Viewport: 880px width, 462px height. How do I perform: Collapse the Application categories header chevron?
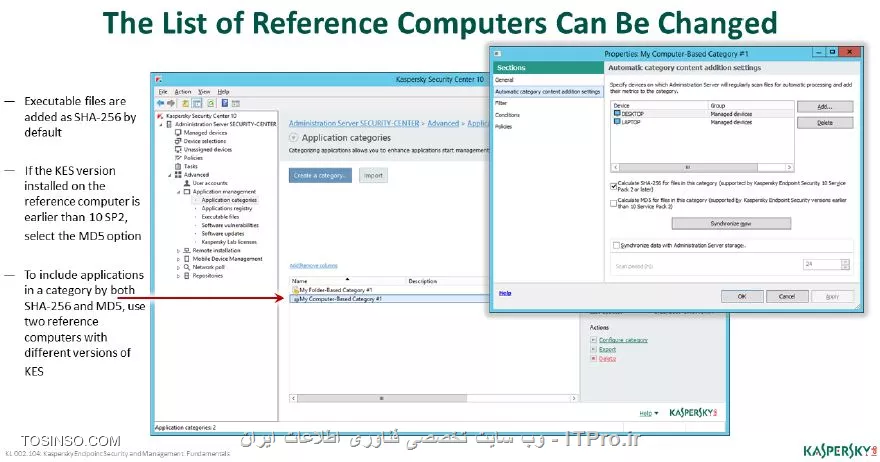coord(293,138)
